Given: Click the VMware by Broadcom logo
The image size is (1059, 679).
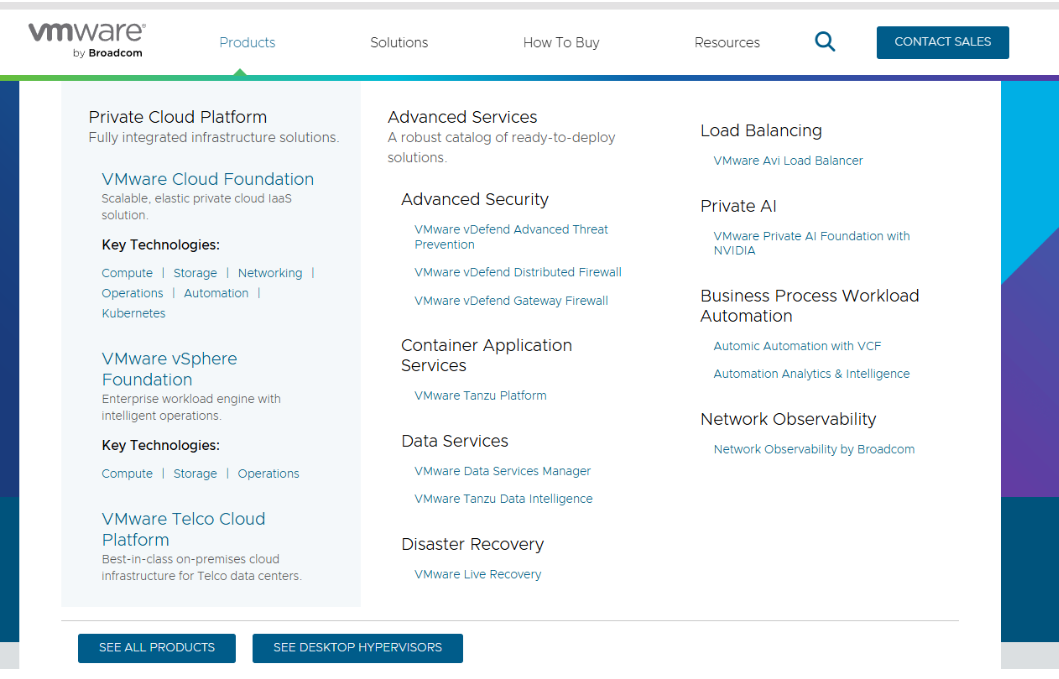Looking at the screenshot, I should (86, 40).
